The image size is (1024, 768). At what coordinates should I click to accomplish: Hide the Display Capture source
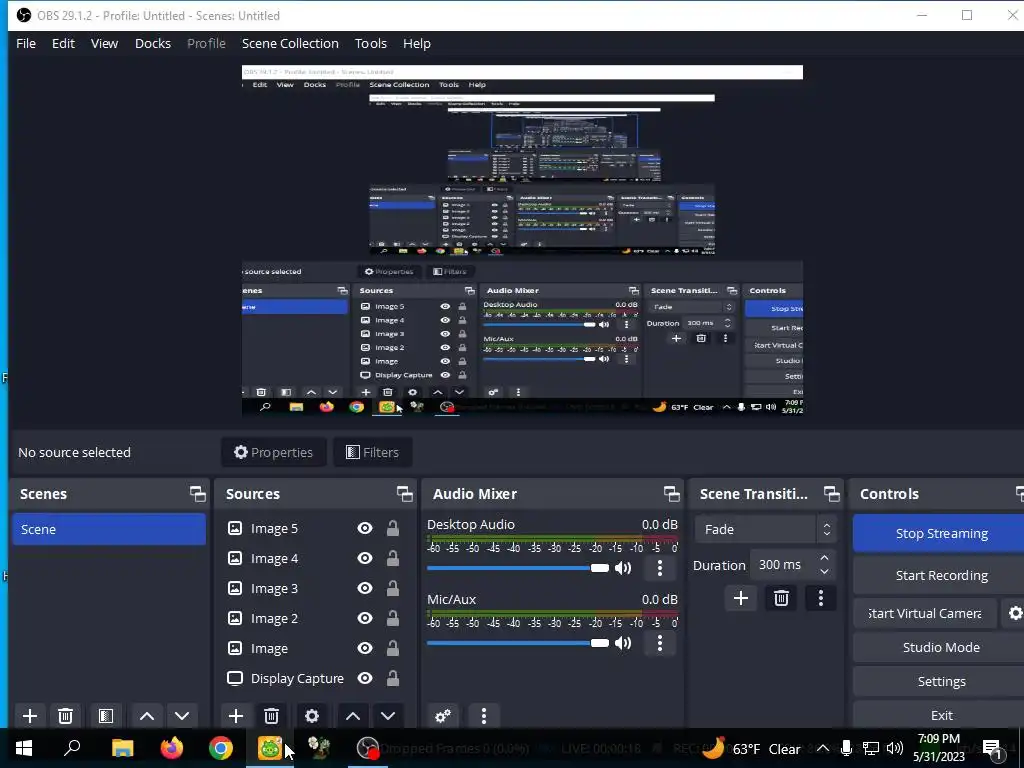365,679
